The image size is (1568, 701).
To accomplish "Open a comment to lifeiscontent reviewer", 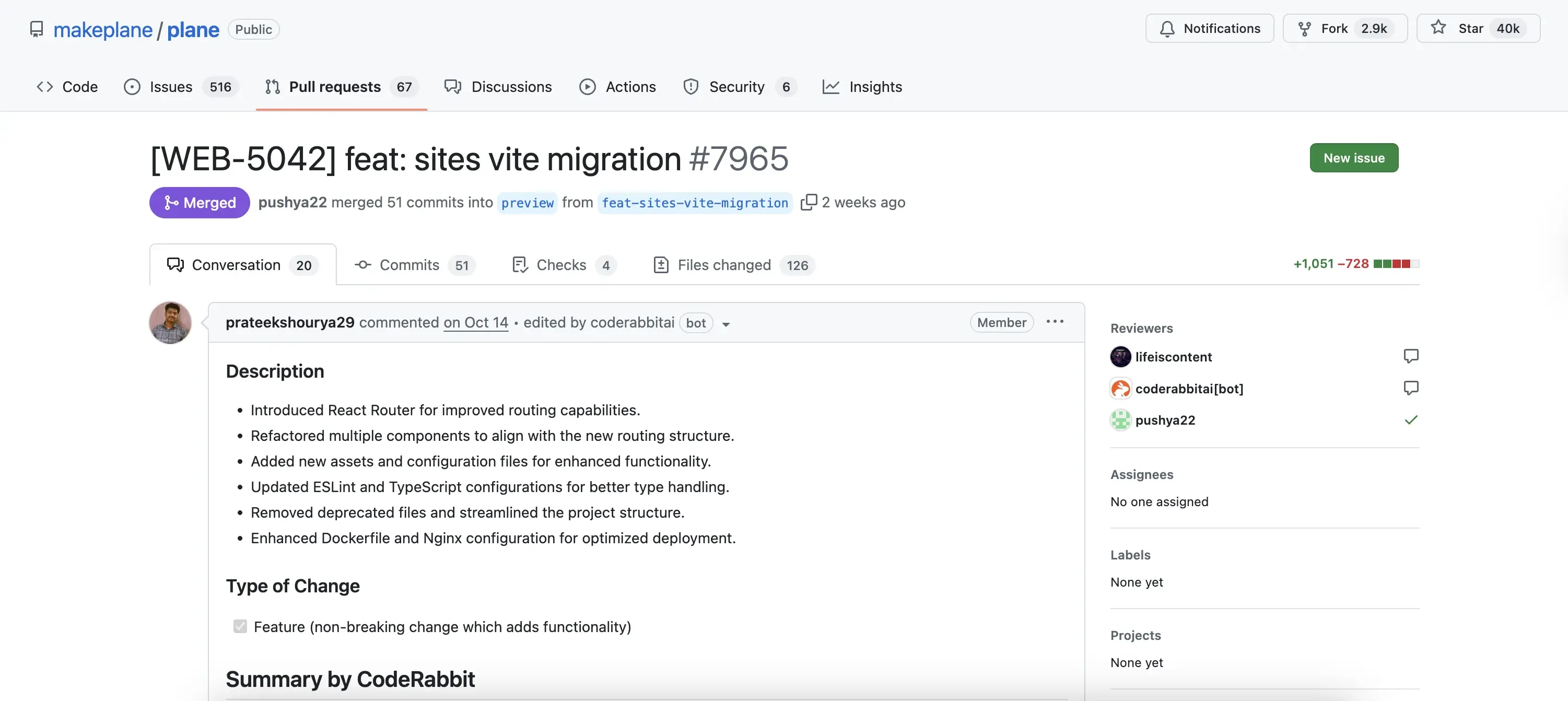I will 1411,356.
